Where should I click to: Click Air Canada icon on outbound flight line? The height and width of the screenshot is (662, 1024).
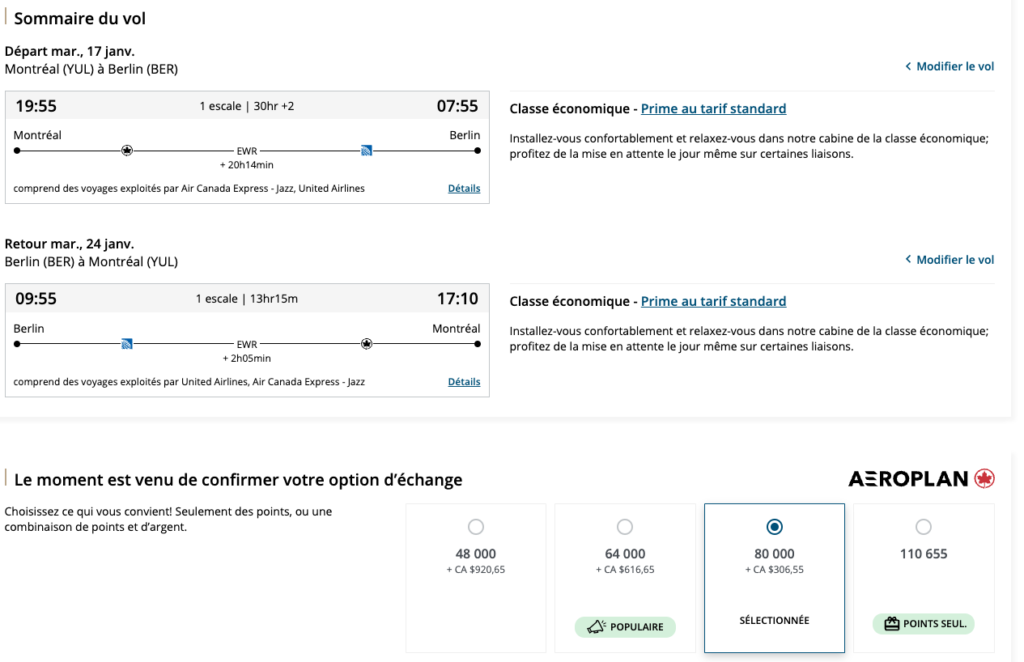point(127,151)
